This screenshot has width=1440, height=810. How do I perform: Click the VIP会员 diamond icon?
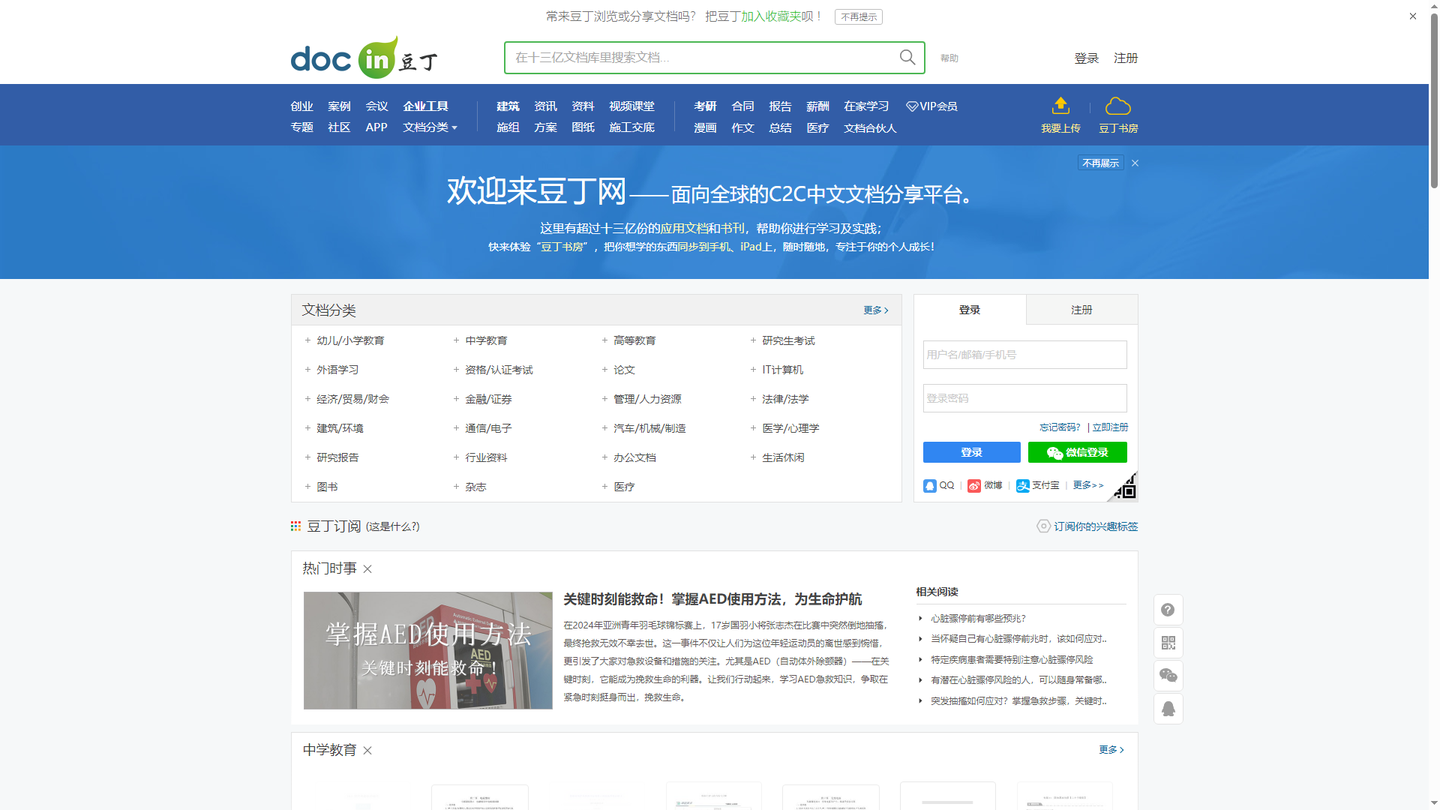[x=912, y=106]
